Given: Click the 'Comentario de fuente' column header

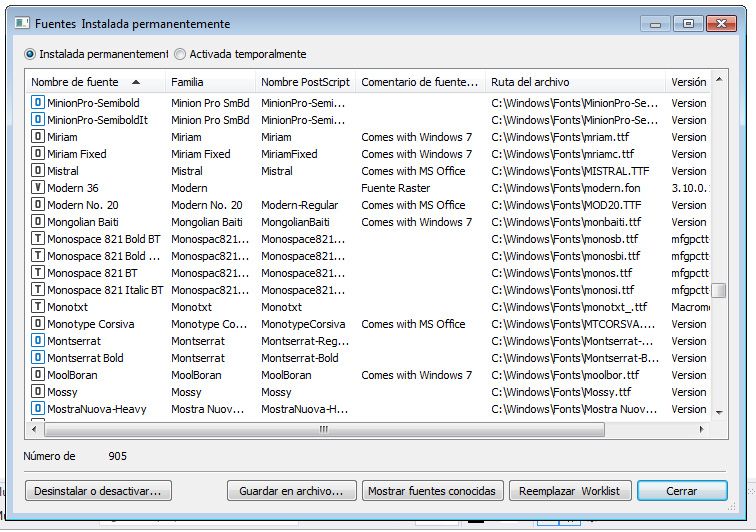Looking at the screenshot, I should pyautogui.click(x=419, y=82).
